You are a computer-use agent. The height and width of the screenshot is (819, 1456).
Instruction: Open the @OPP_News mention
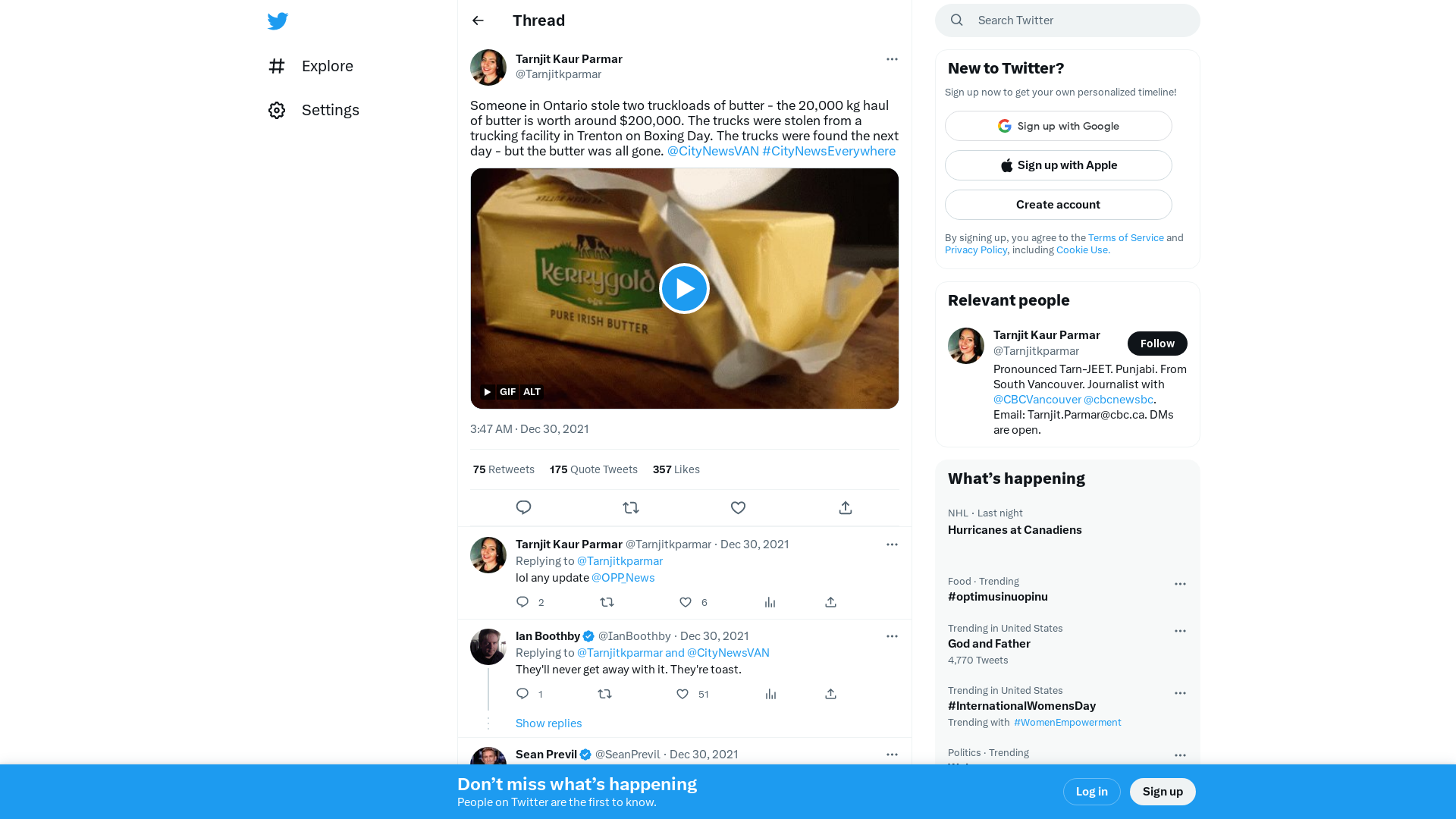[623, 578]
